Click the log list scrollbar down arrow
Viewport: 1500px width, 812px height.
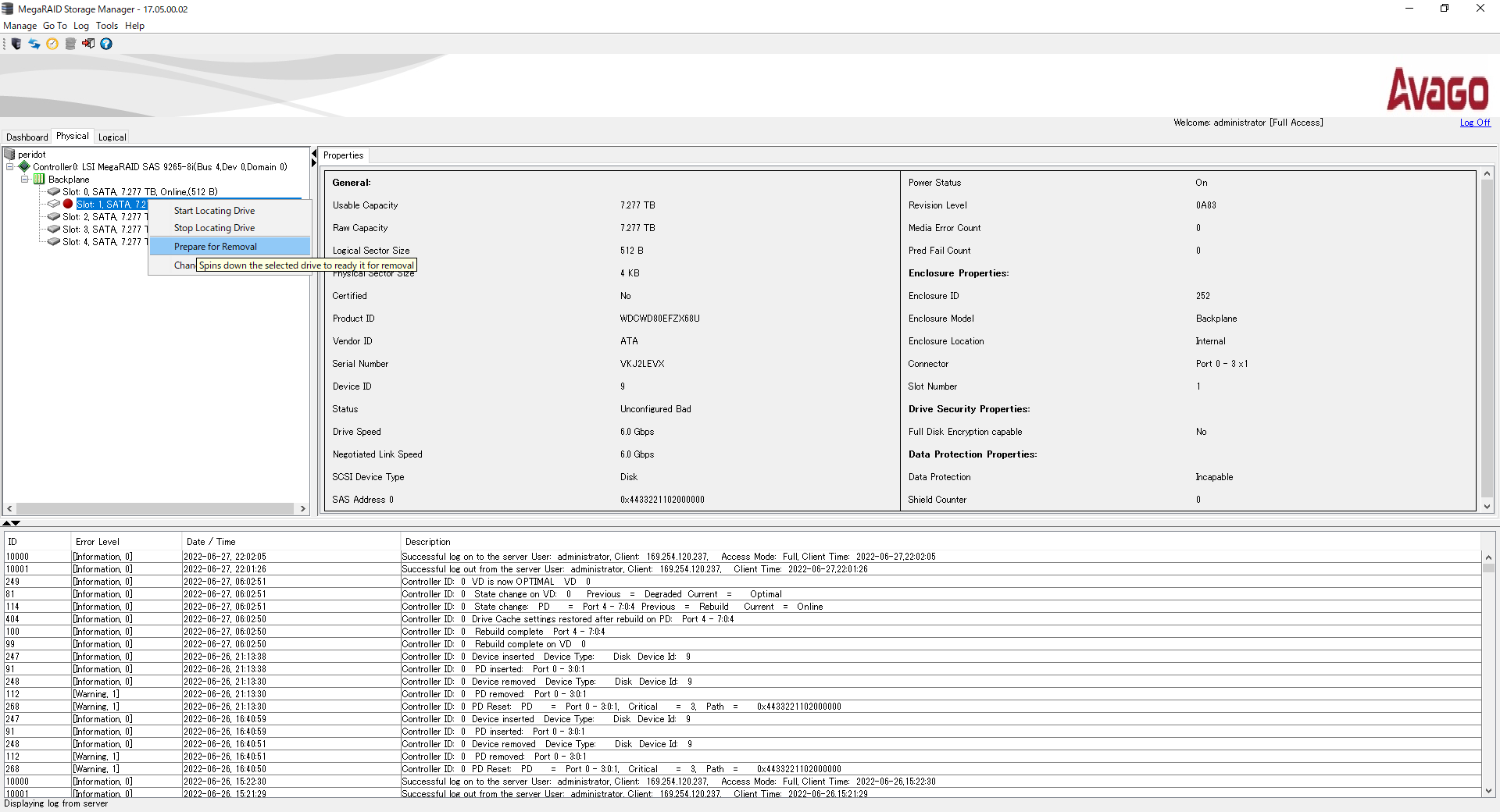click(1488, 790)
